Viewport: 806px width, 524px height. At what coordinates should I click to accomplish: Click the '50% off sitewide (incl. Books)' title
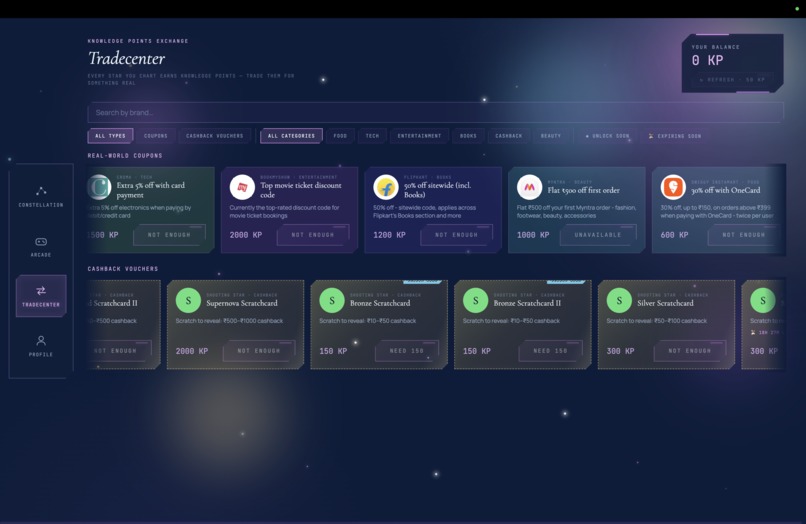click(437, 190)
